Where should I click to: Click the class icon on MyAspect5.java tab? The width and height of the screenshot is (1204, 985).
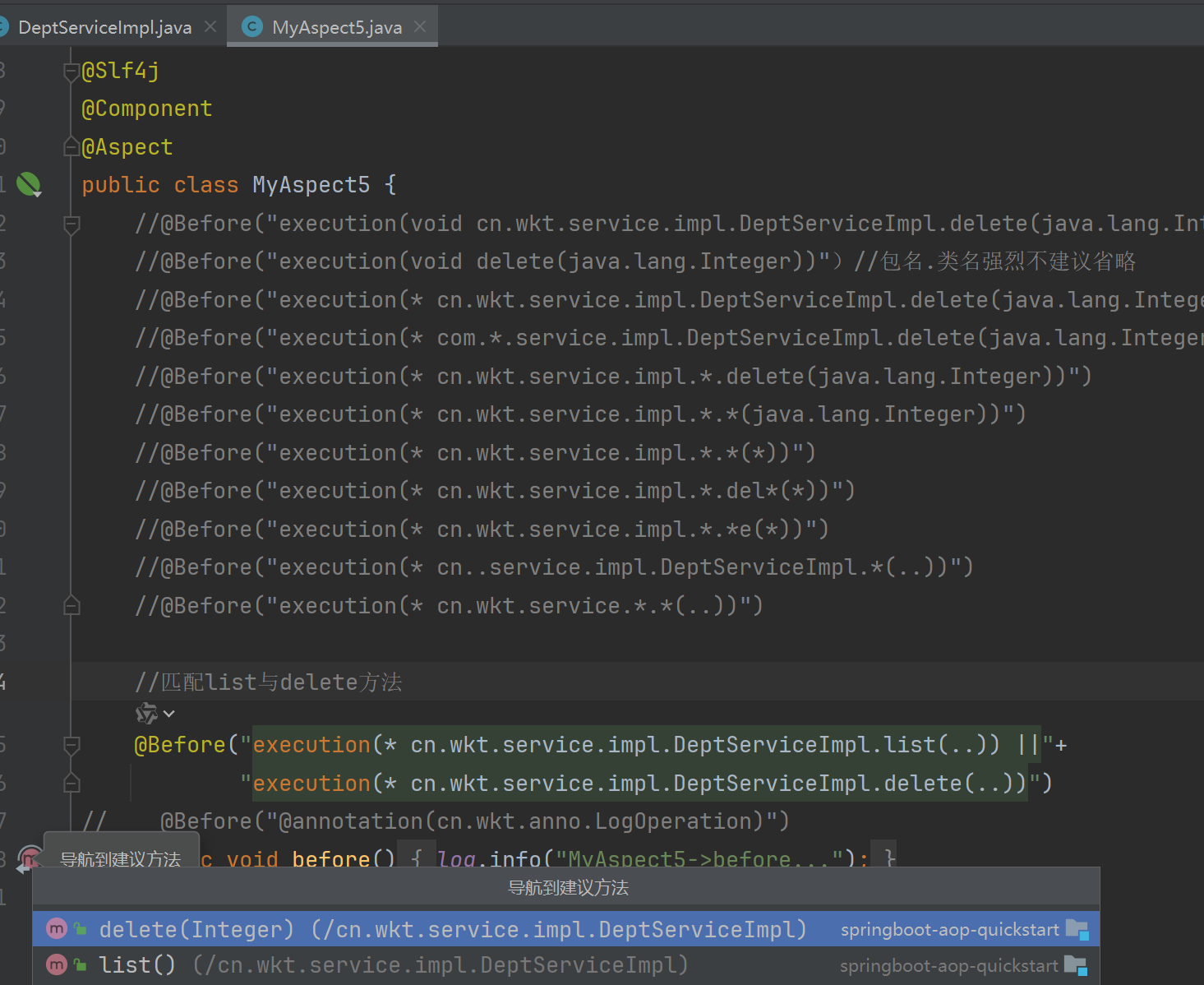pyautogui.click(x=252, y=27)
